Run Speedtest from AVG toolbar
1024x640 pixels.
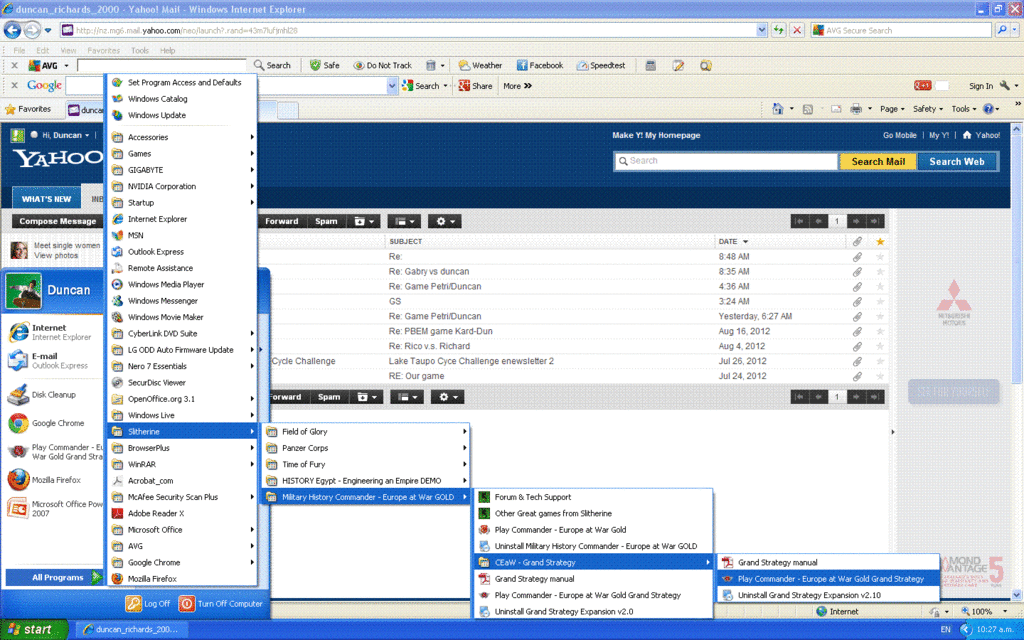[x=601, y=65]
